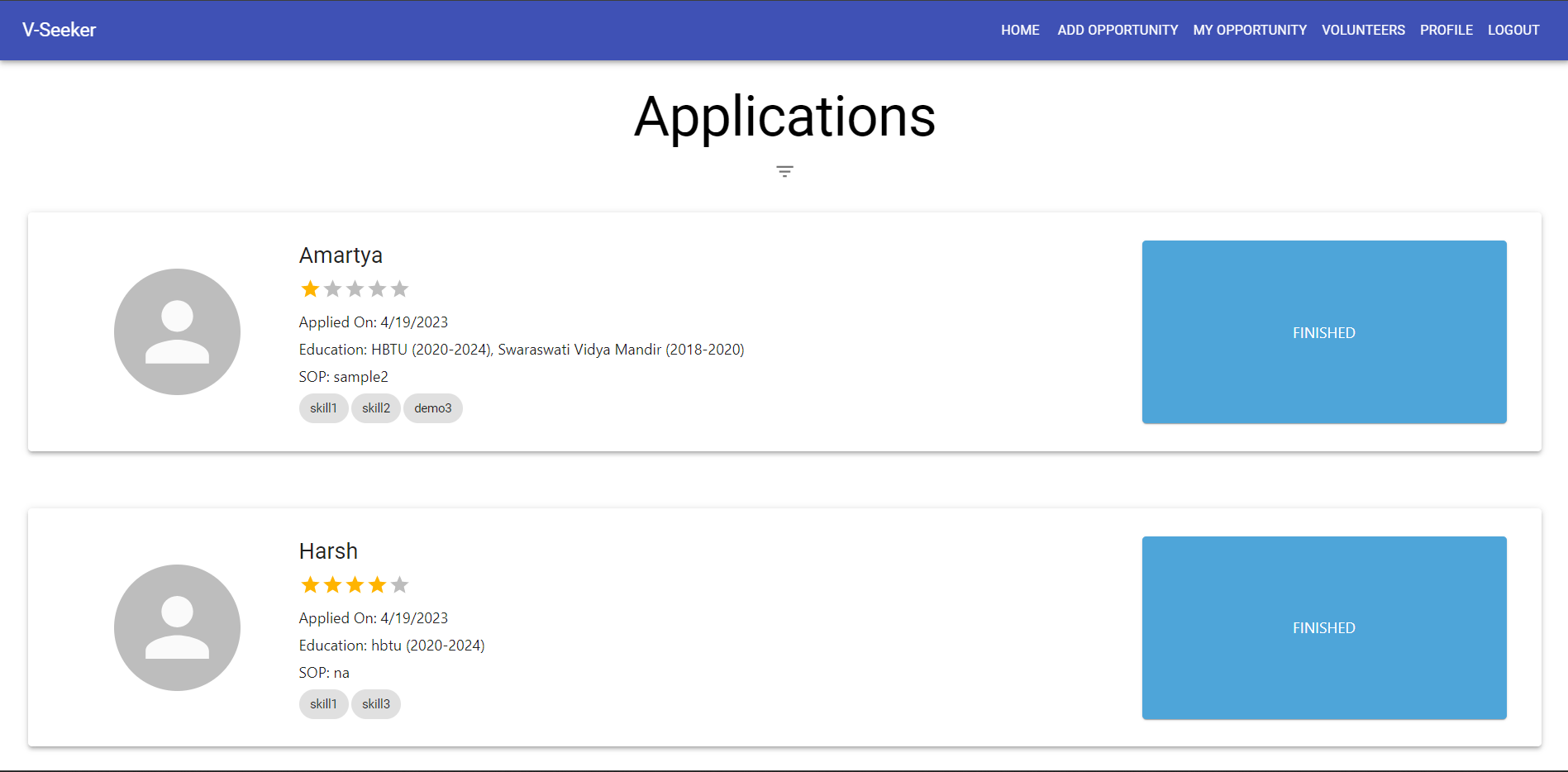
Task: Click 'Education: hbtu (2020-2024)' text
Action: tap(392, 646)
